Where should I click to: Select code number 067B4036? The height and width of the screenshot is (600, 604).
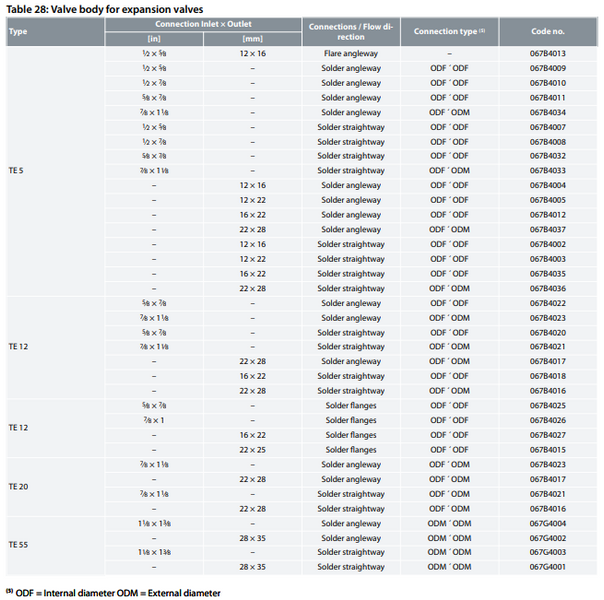tap(548, 288)
